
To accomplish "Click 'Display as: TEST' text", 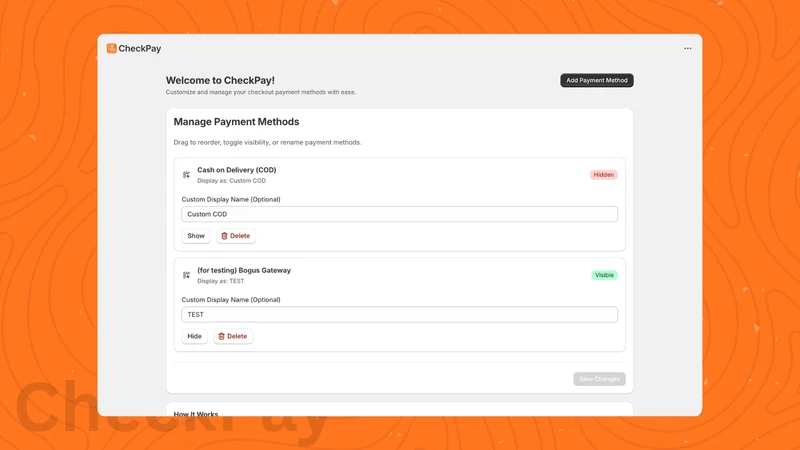I will (x=220, y=281).
